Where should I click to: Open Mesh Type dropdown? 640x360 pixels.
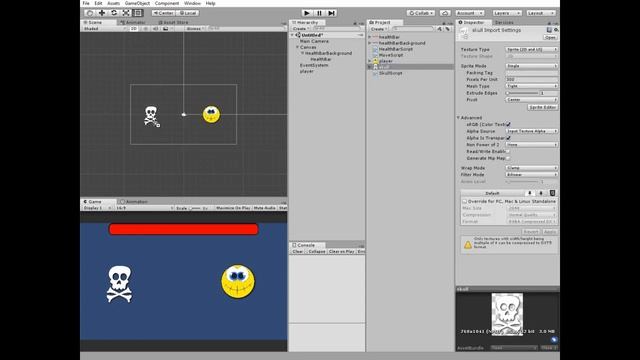531,86
